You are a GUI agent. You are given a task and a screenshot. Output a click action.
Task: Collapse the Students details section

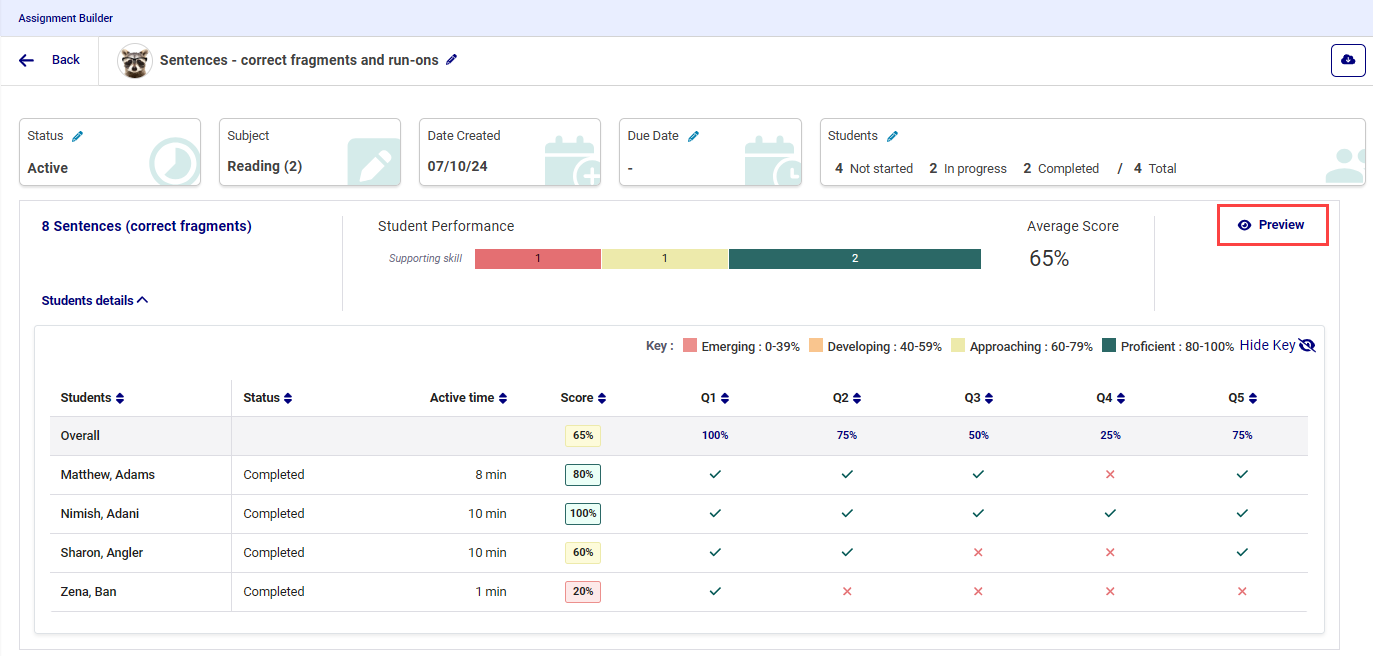point(95,300)
